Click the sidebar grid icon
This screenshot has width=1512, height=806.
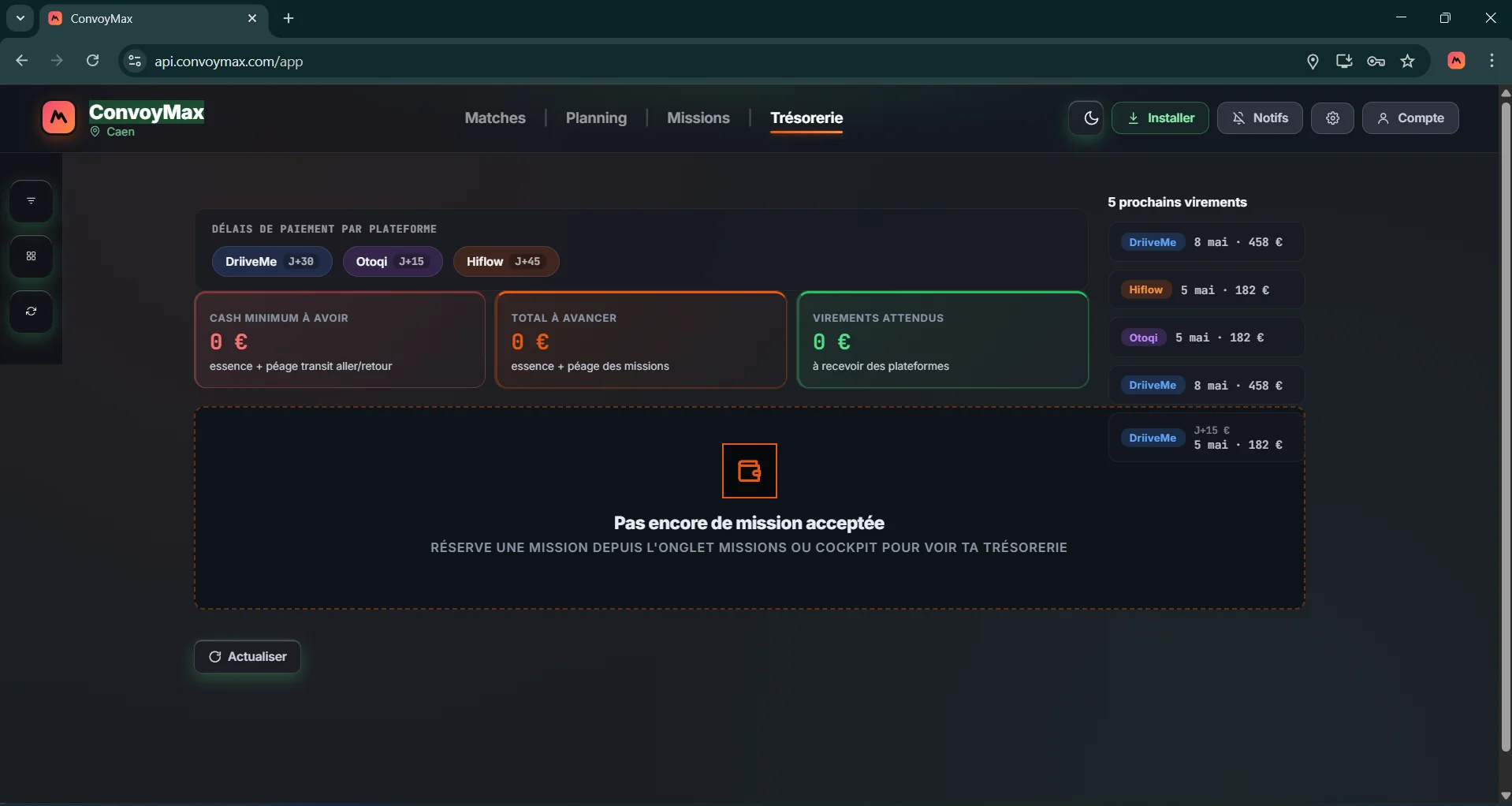[31, 256]
